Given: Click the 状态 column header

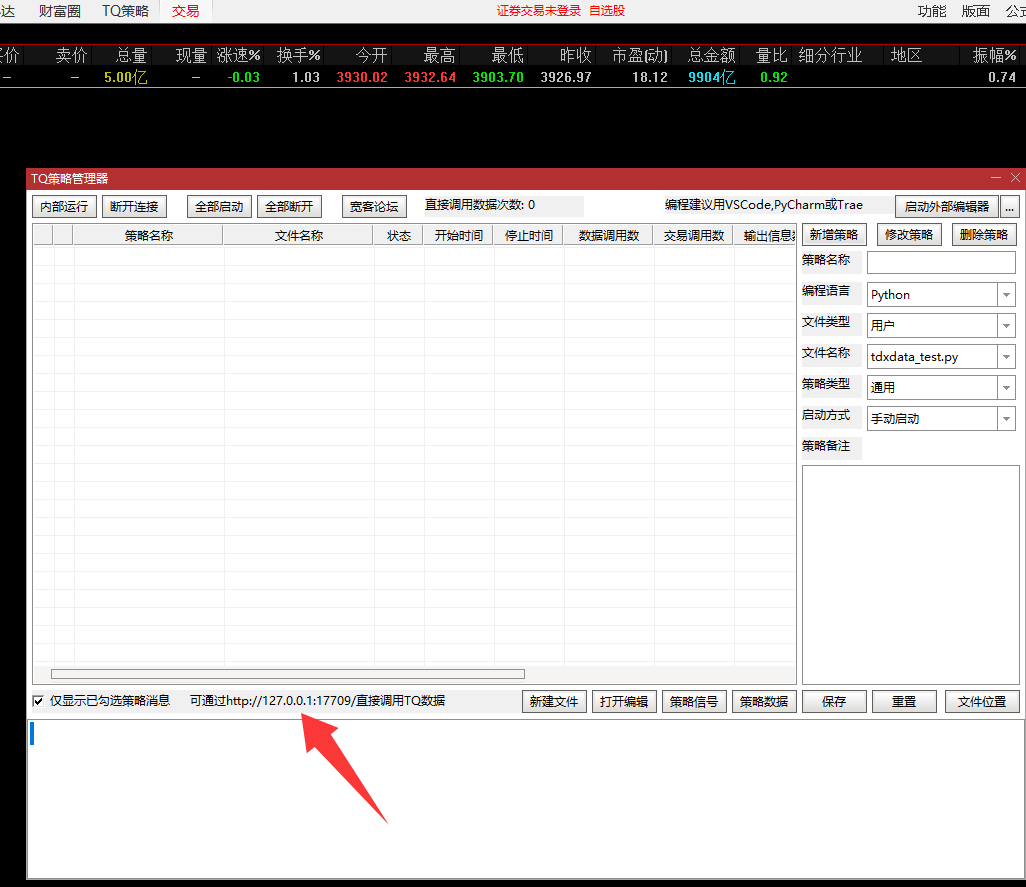Looking at the screenshot, I should pyautogui.click(x=398, y=235).
